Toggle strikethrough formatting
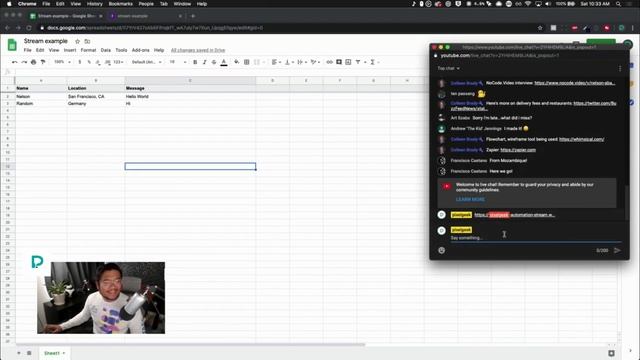Viewport: 640px width, 360px height. click(x=214, y=62)
